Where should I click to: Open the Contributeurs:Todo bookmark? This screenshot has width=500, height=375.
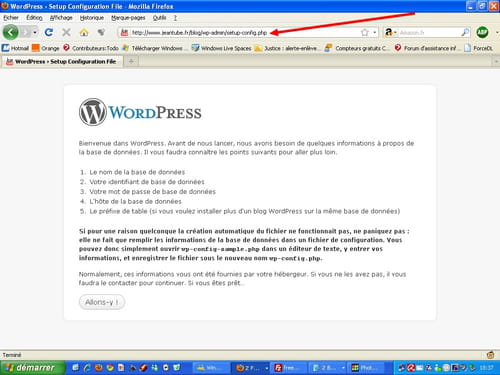(91, 48)
